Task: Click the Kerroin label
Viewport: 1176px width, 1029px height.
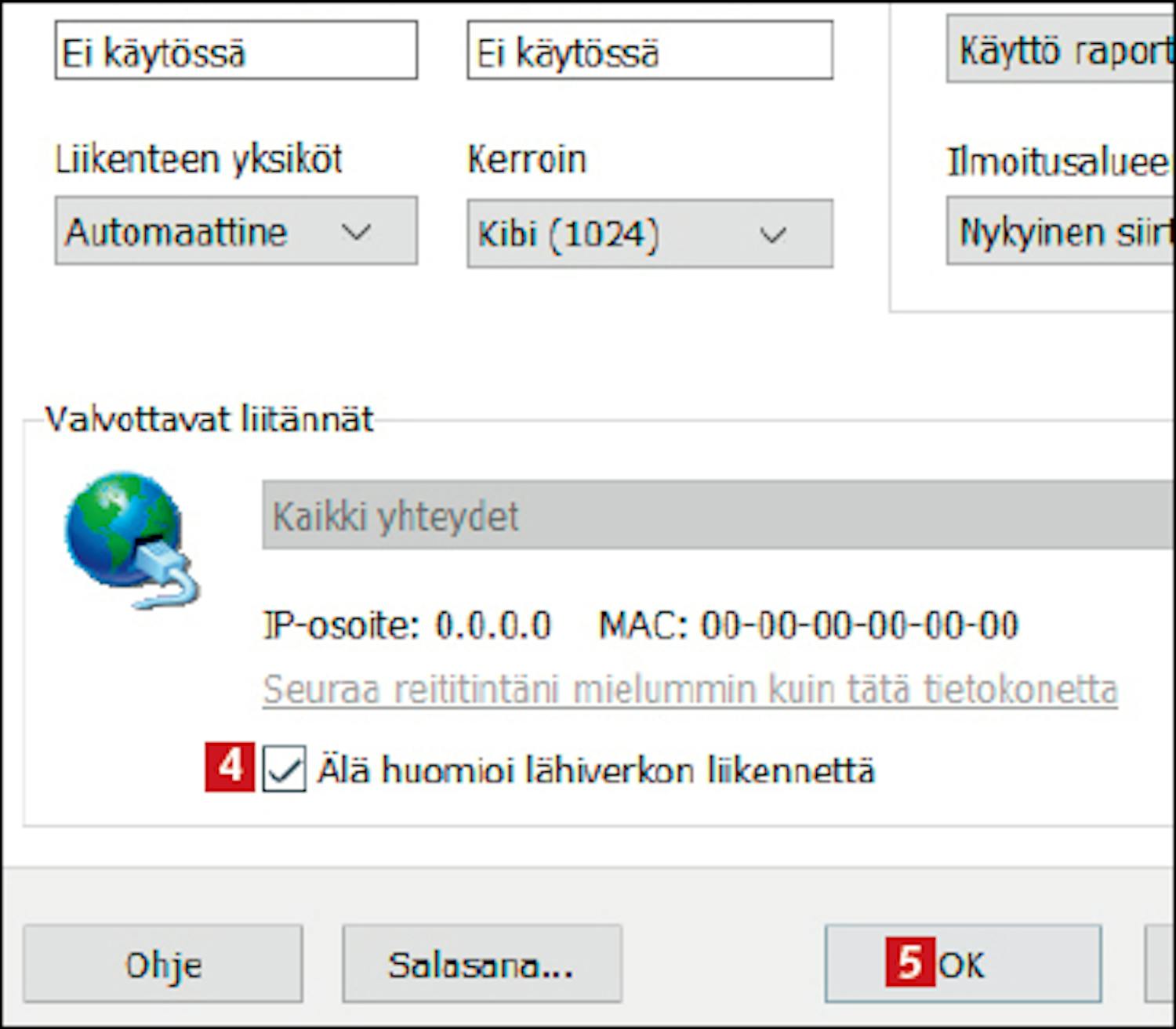Action: point(527,159)
